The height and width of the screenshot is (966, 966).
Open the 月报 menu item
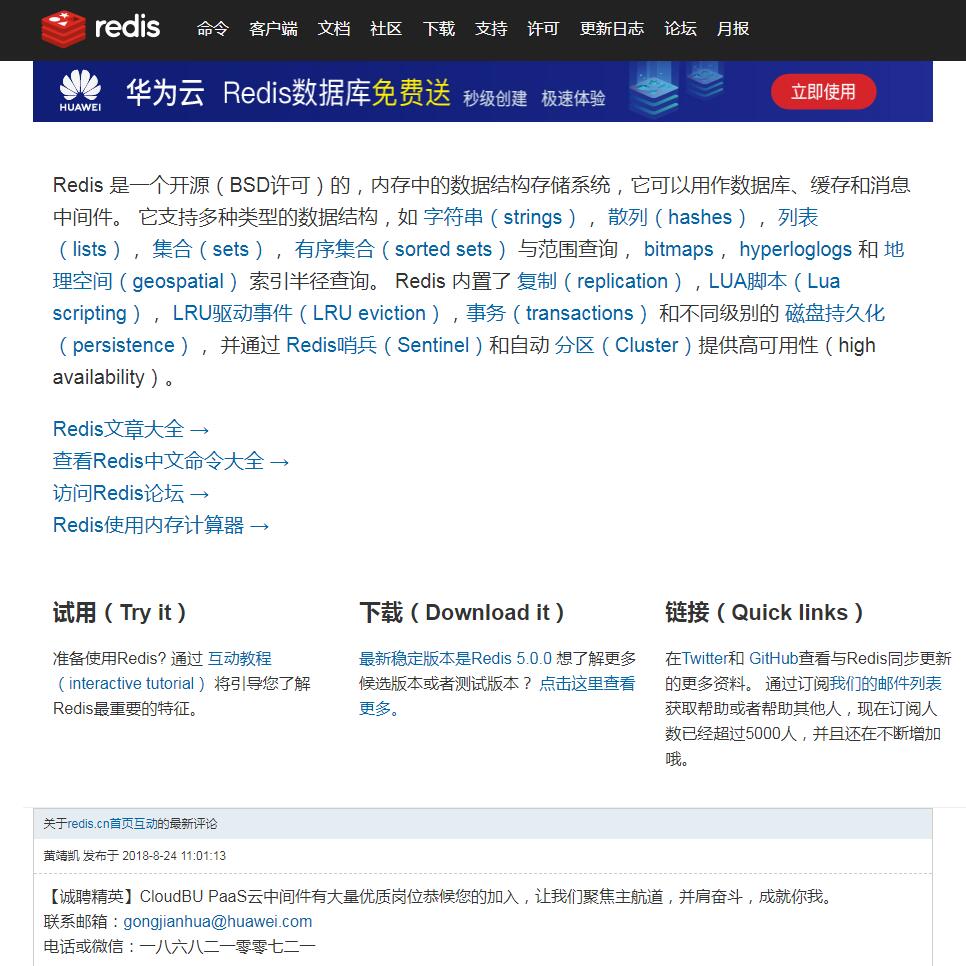[x=733, y=28]
